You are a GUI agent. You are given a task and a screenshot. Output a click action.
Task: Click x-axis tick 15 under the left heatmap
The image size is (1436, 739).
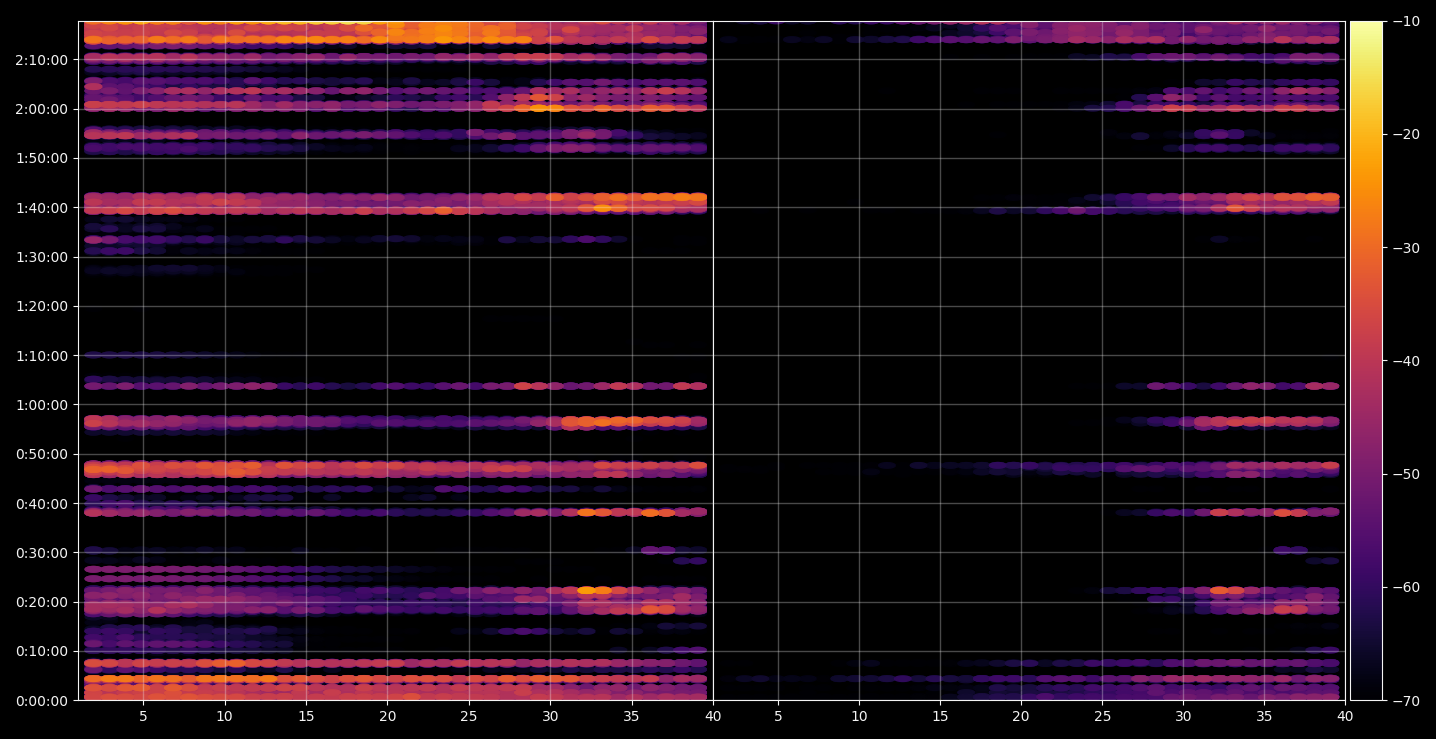click(306, 716)
